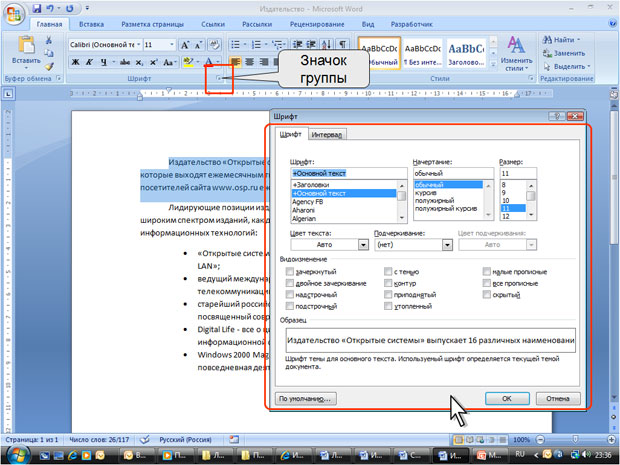The width and height of the screenshot is (620, 465).
Task: Toggle the все прописные checkbox
Action: tap(486, 283)
